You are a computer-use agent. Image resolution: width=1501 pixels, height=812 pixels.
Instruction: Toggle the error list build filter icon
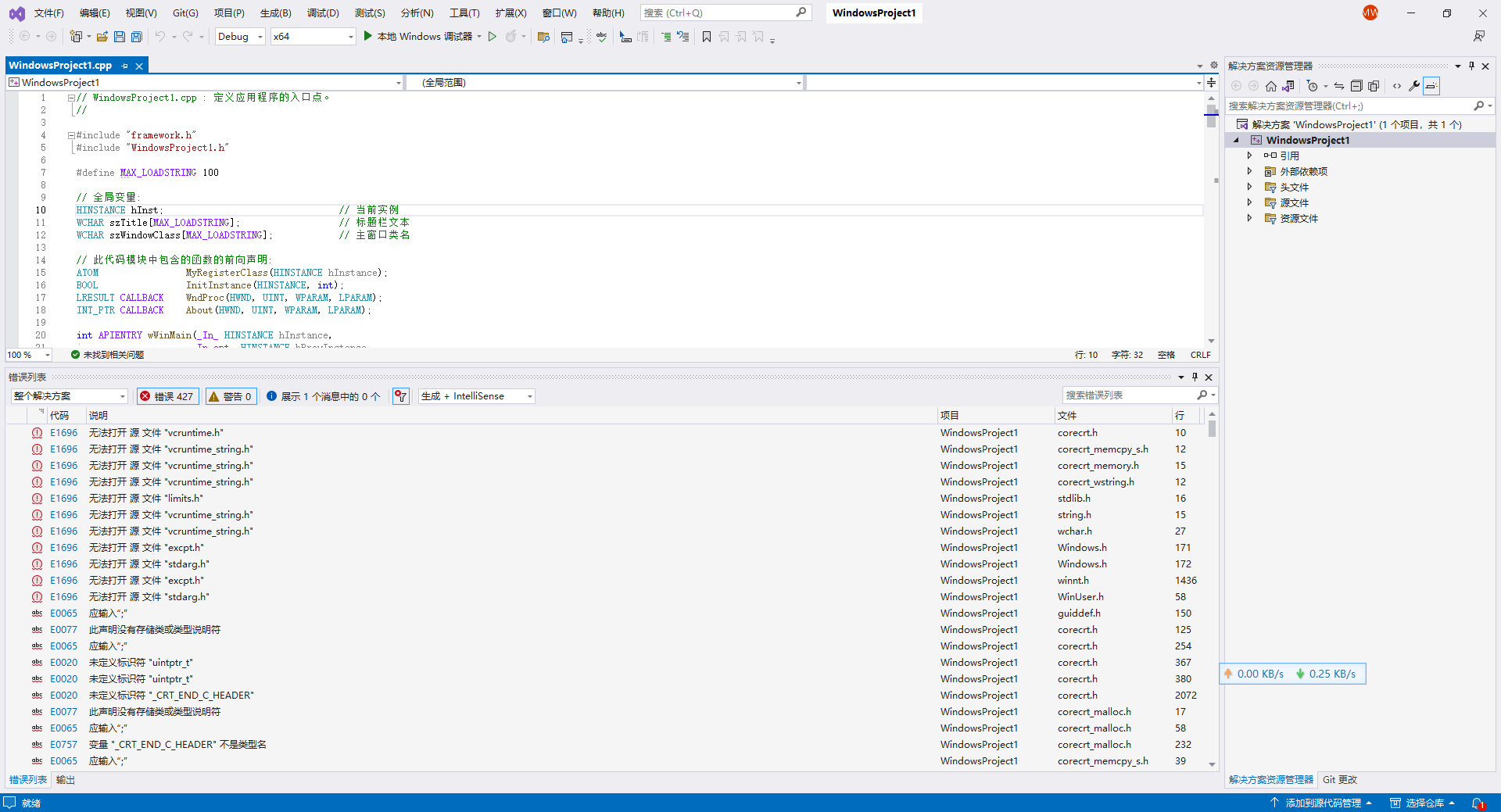click(x=401, y=396)
